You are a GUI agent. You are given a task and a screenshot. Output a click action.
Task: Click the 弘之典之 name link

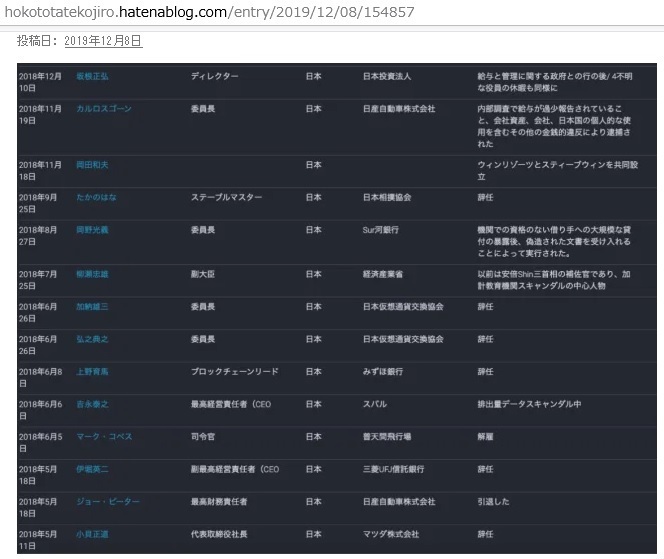click(92, 339)
